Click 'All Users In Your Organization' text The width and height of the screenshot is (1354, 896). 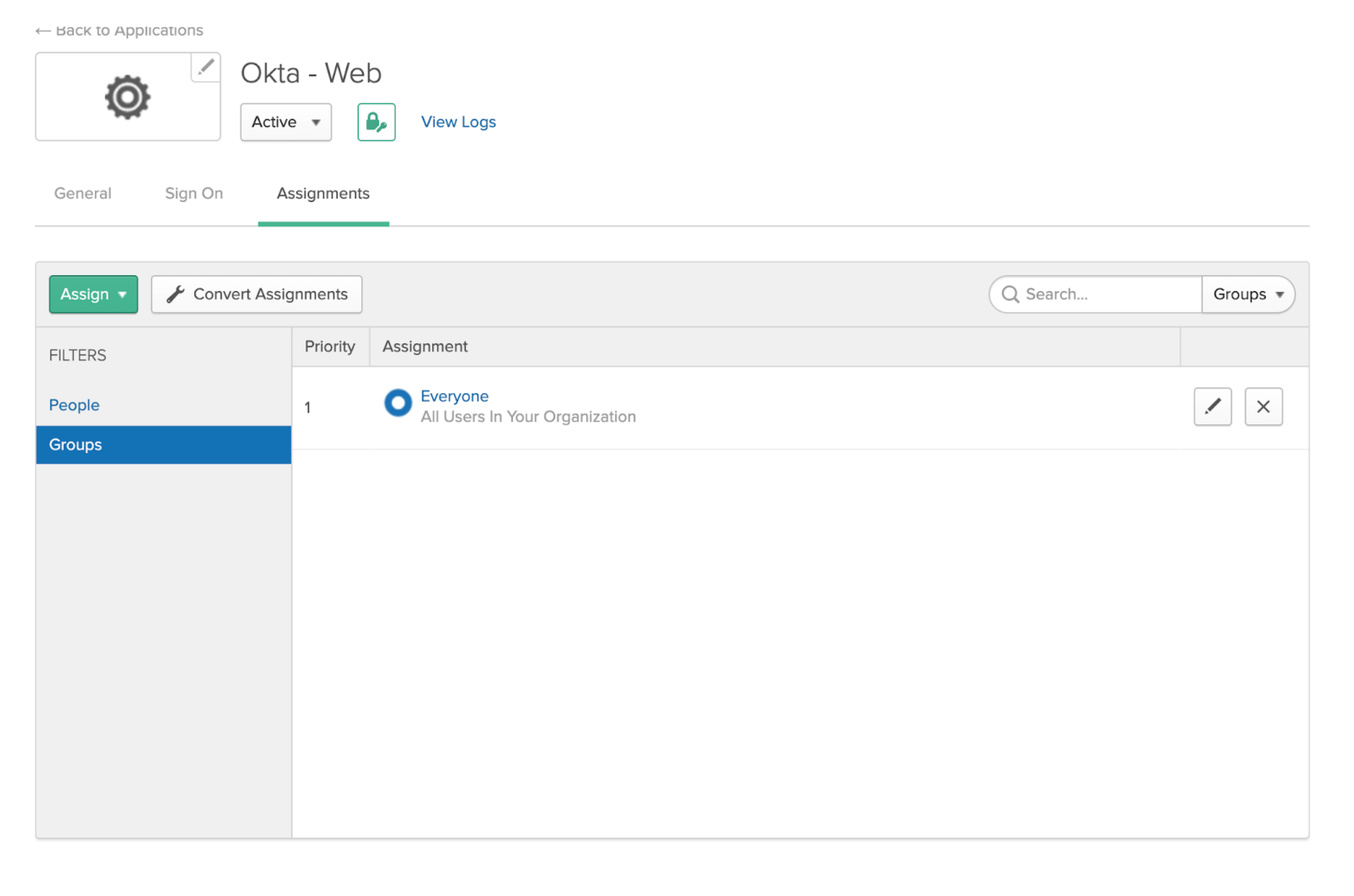tap(528, 416)
